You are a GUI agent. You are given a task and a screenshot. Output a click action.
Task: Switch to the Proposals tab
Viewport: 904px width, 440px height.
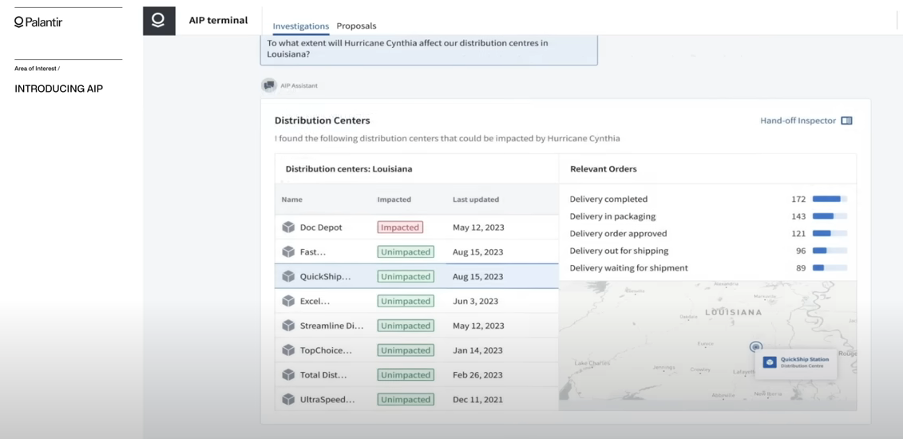pyautogui.click(x=356, y=26)
